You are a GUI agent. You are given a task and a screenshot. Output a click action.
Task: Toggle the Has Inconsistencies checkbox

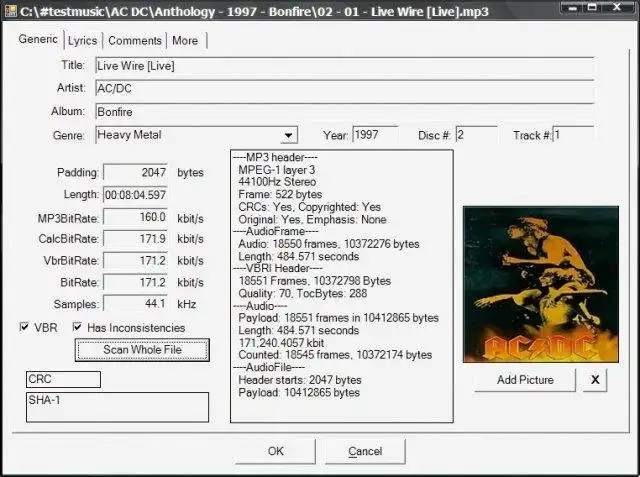click(x=77, y=327)
